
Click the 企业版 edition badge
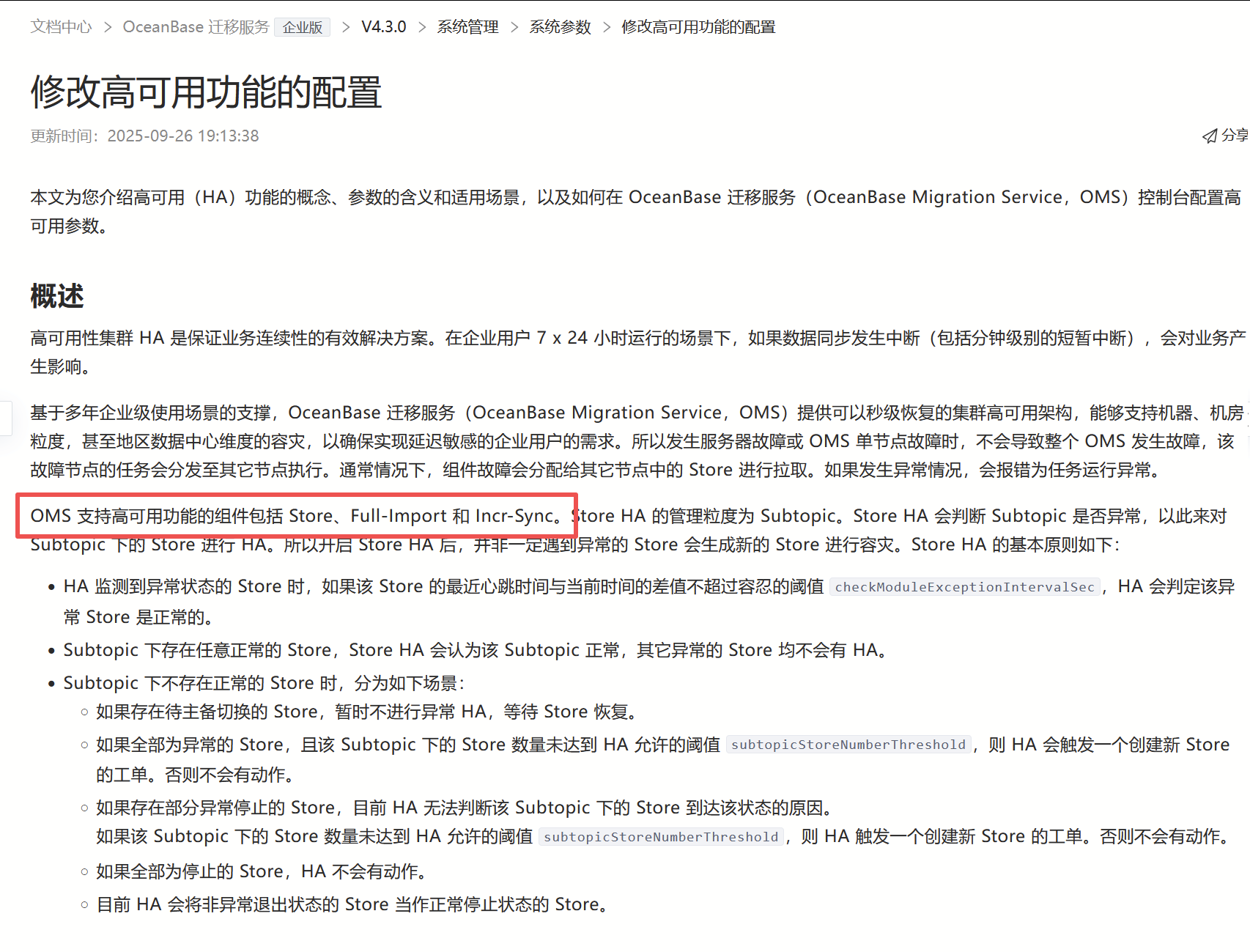coord(303,28)
